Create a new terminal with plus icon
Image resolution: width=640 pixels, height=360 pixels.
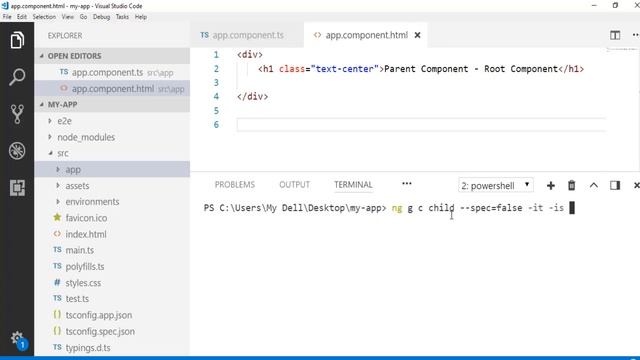click(x=551, y=186)
